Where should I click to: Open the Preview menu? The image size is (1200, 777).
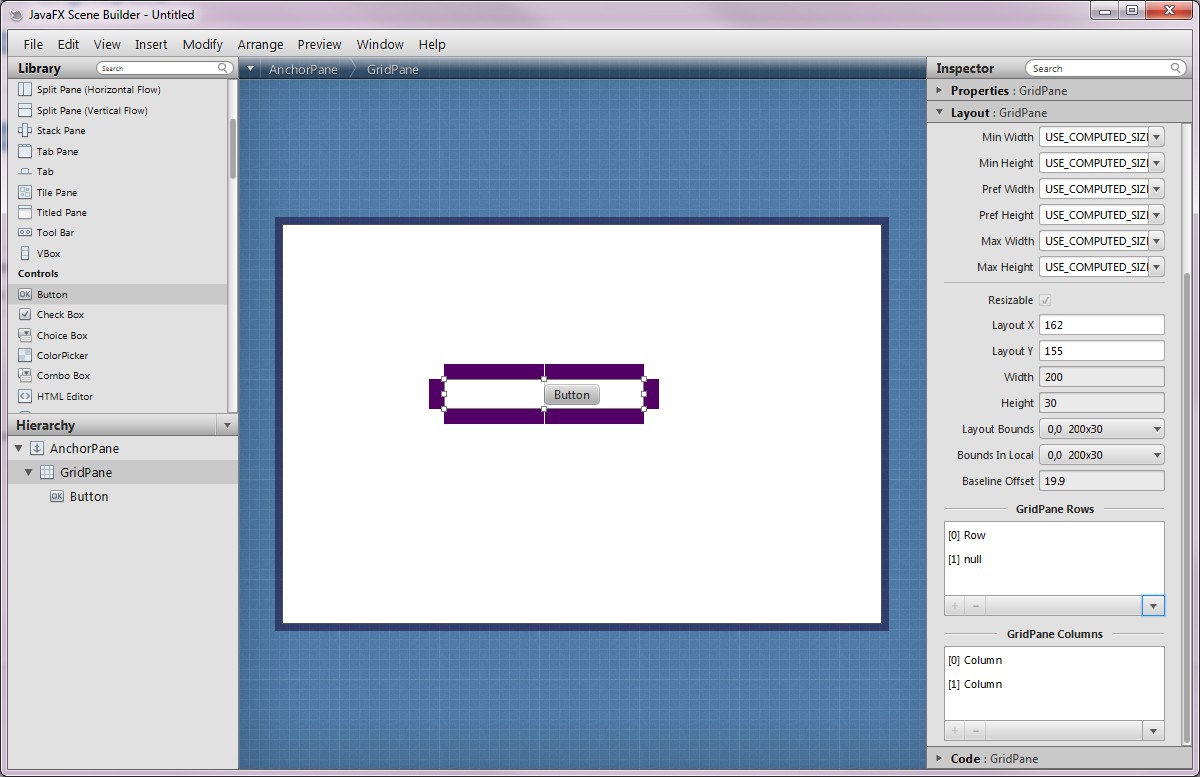(319, 45)
